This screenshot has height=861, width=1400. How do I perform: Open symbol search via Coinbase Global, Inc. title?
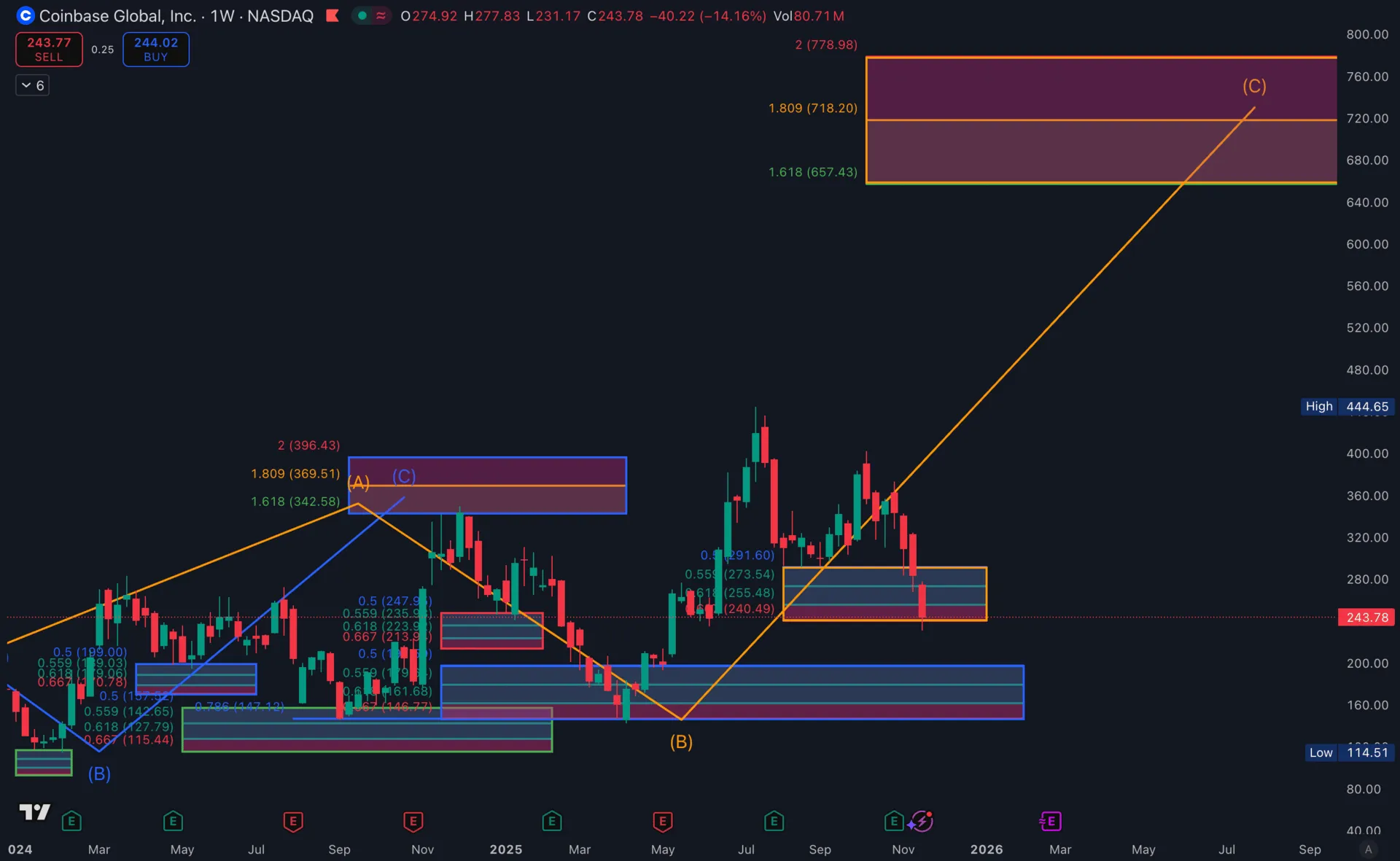(117, 15)
